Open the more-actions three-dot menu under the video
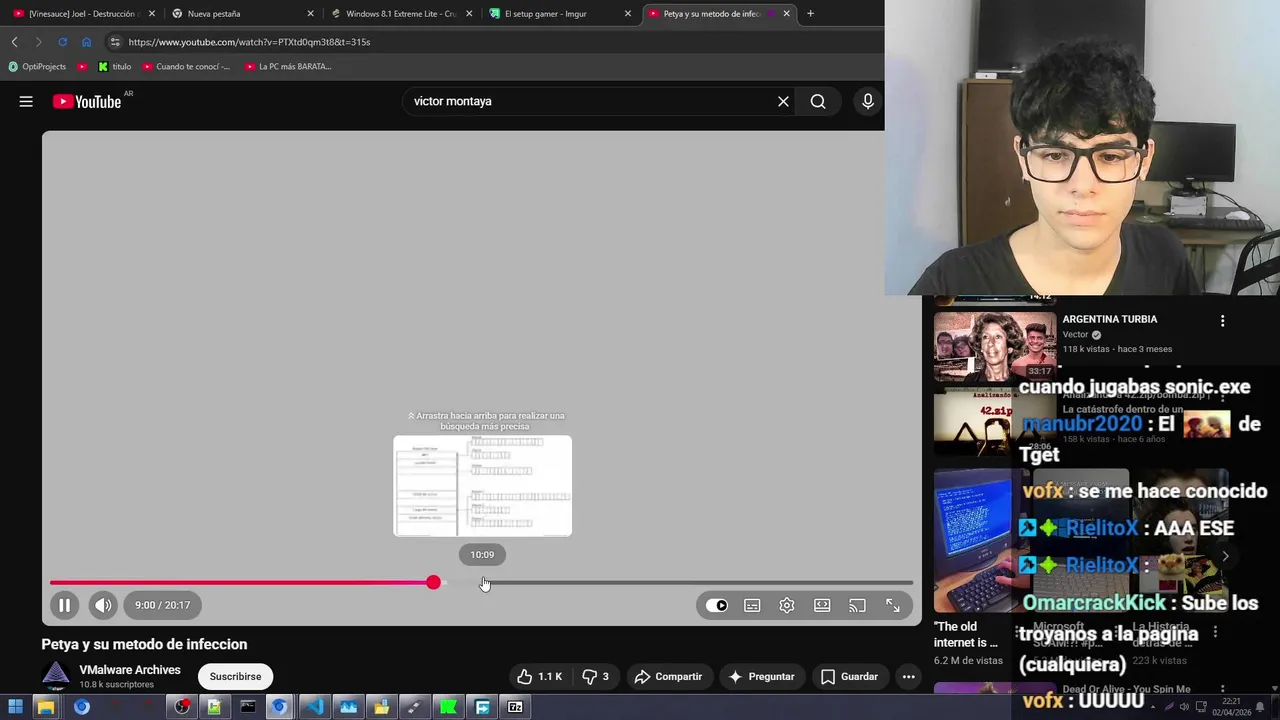Viewport: 1280px width, 720px height. click(908, 677)
